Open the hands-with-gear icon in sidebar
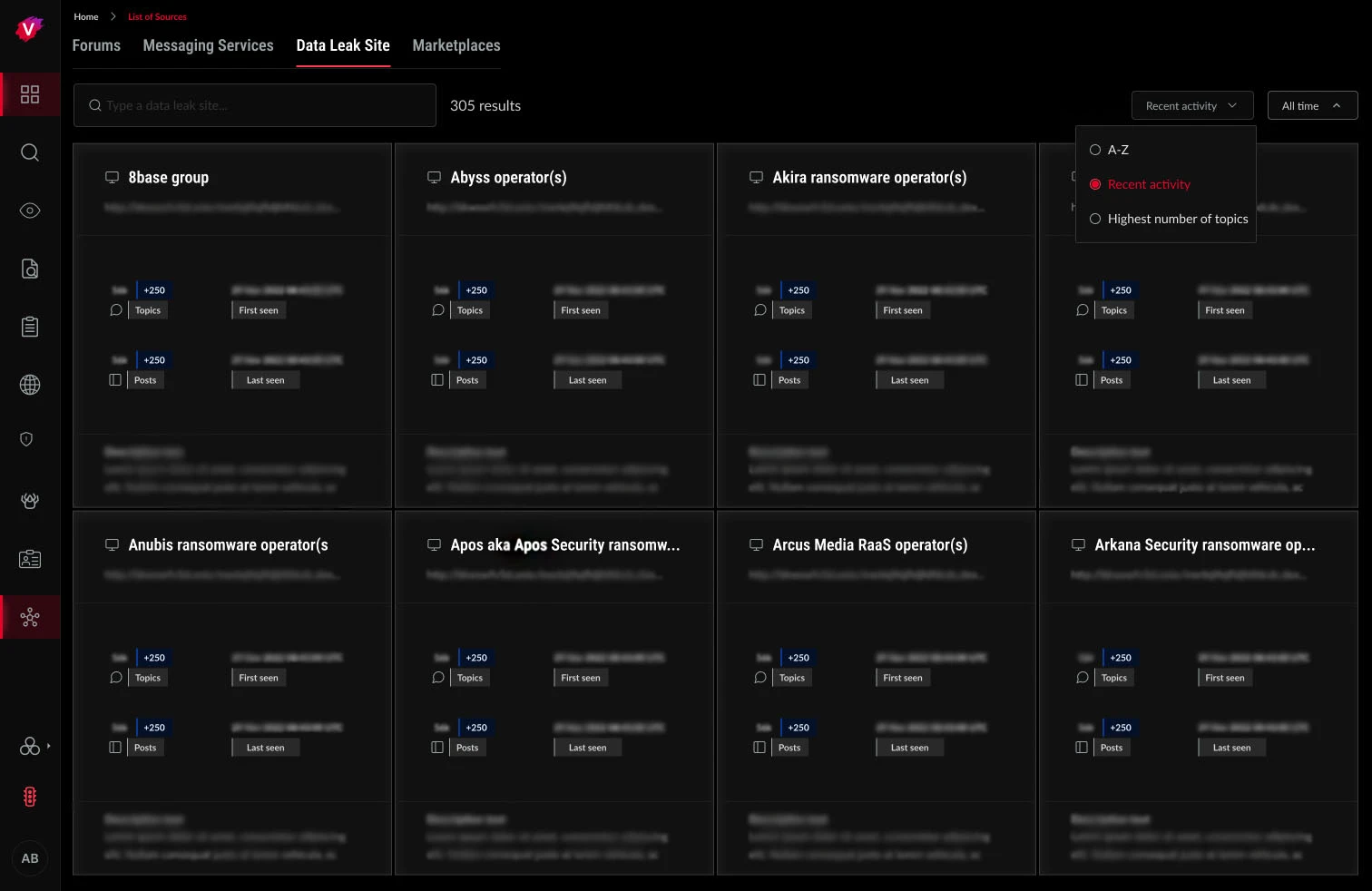Image resolution: width=1372 pixels, height=891 pixels. (x=30, y=501)
